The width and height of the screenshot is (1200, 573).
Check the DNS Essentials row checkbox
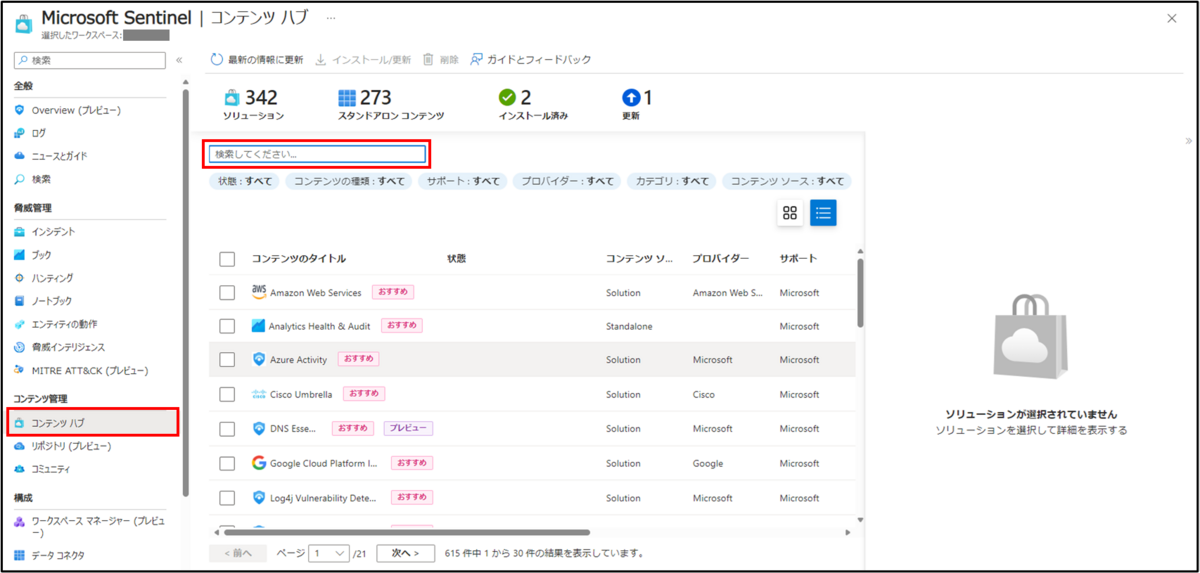227,428
